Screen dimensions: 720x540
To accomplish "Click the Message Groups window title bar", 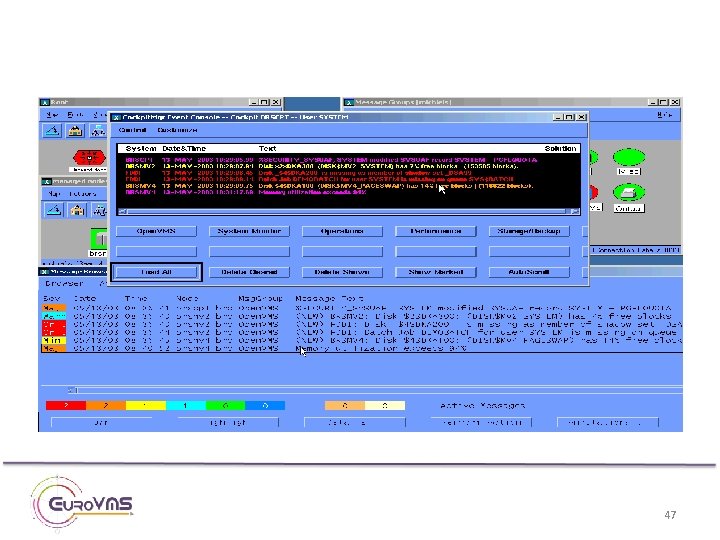I will [x=512, y=102].
